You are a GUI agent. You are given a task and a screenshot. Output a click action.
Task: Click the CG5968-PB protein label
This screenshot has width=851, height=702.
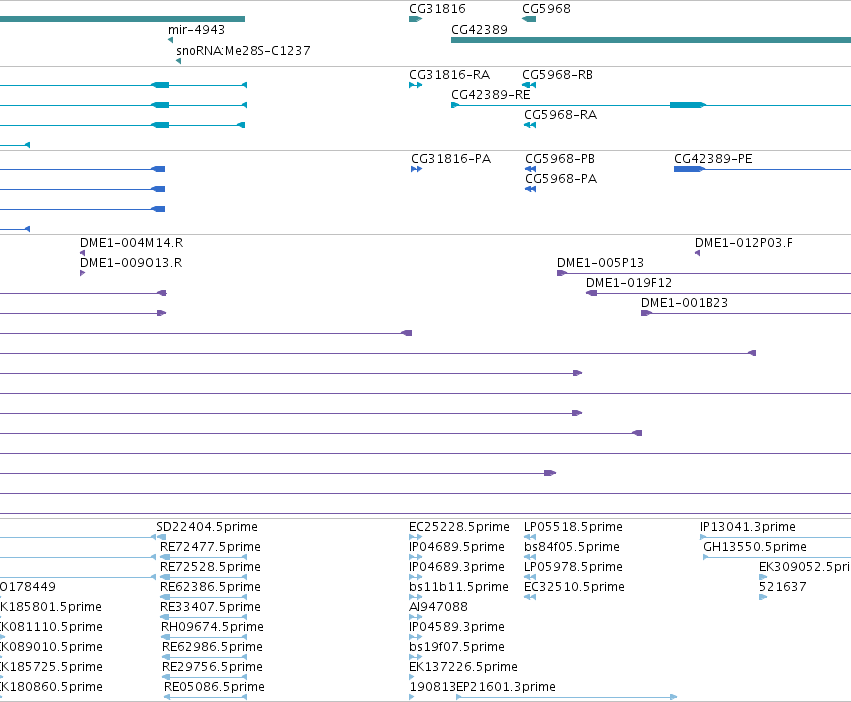point(560,159)
